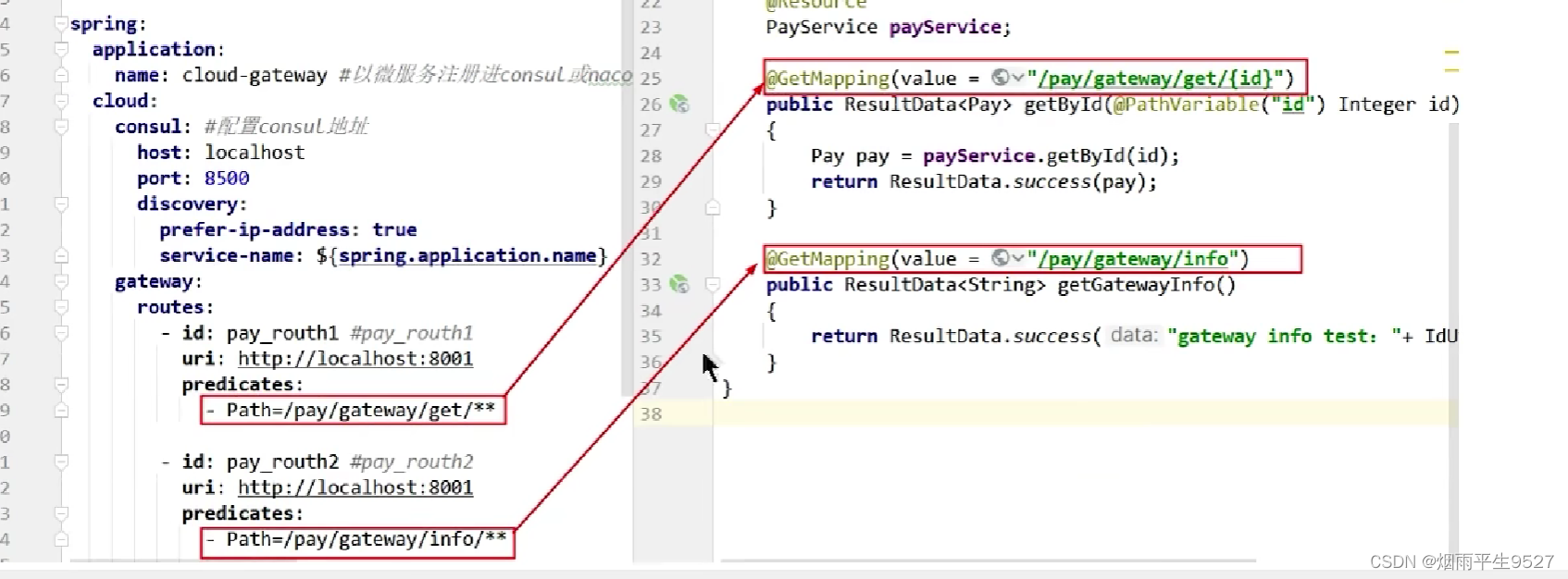The image size is (1568, 579).
Task: Collapse the consul block fold marker
Action: click(61, 127)
